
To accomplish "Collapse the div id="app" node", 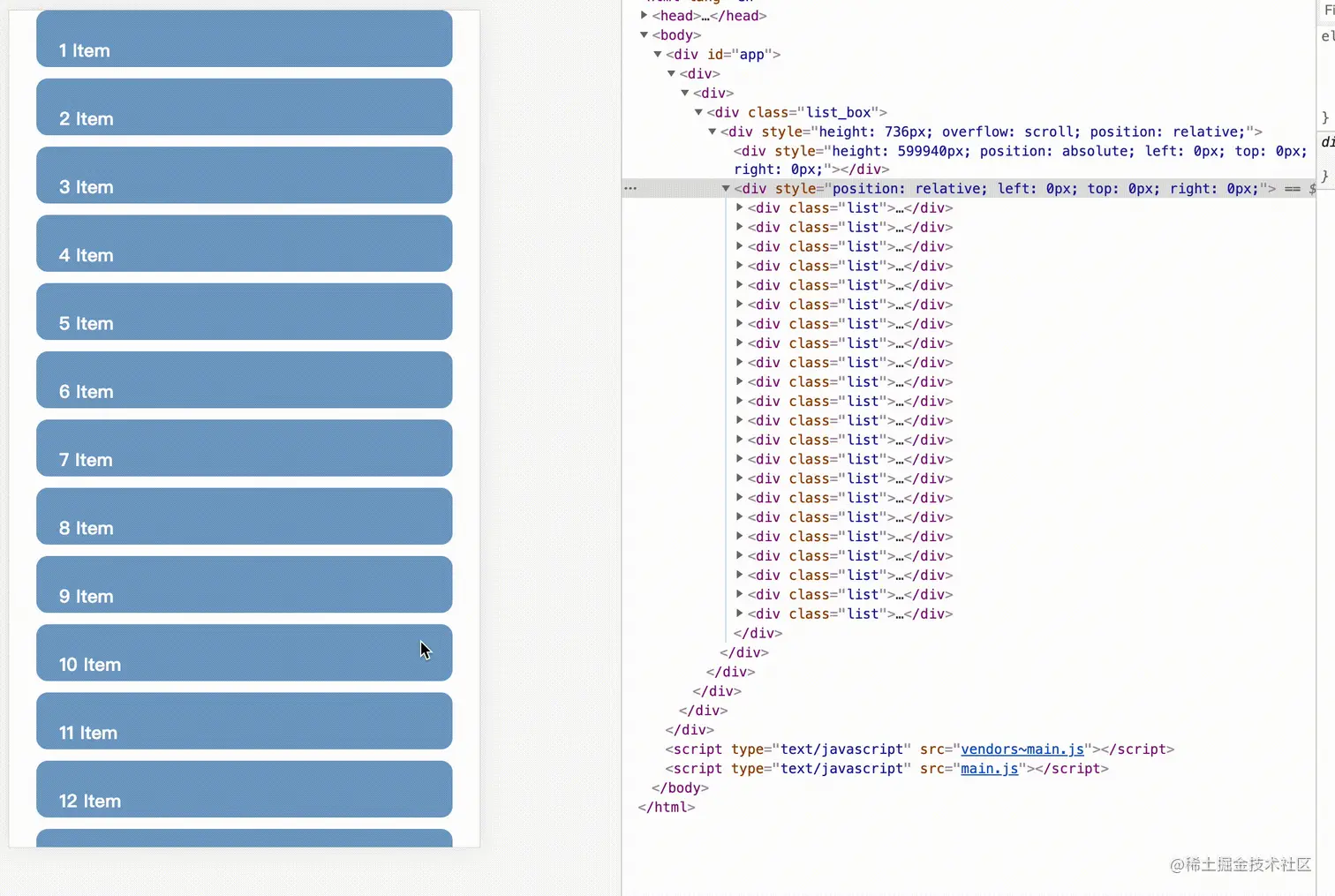I will (658, 54).
